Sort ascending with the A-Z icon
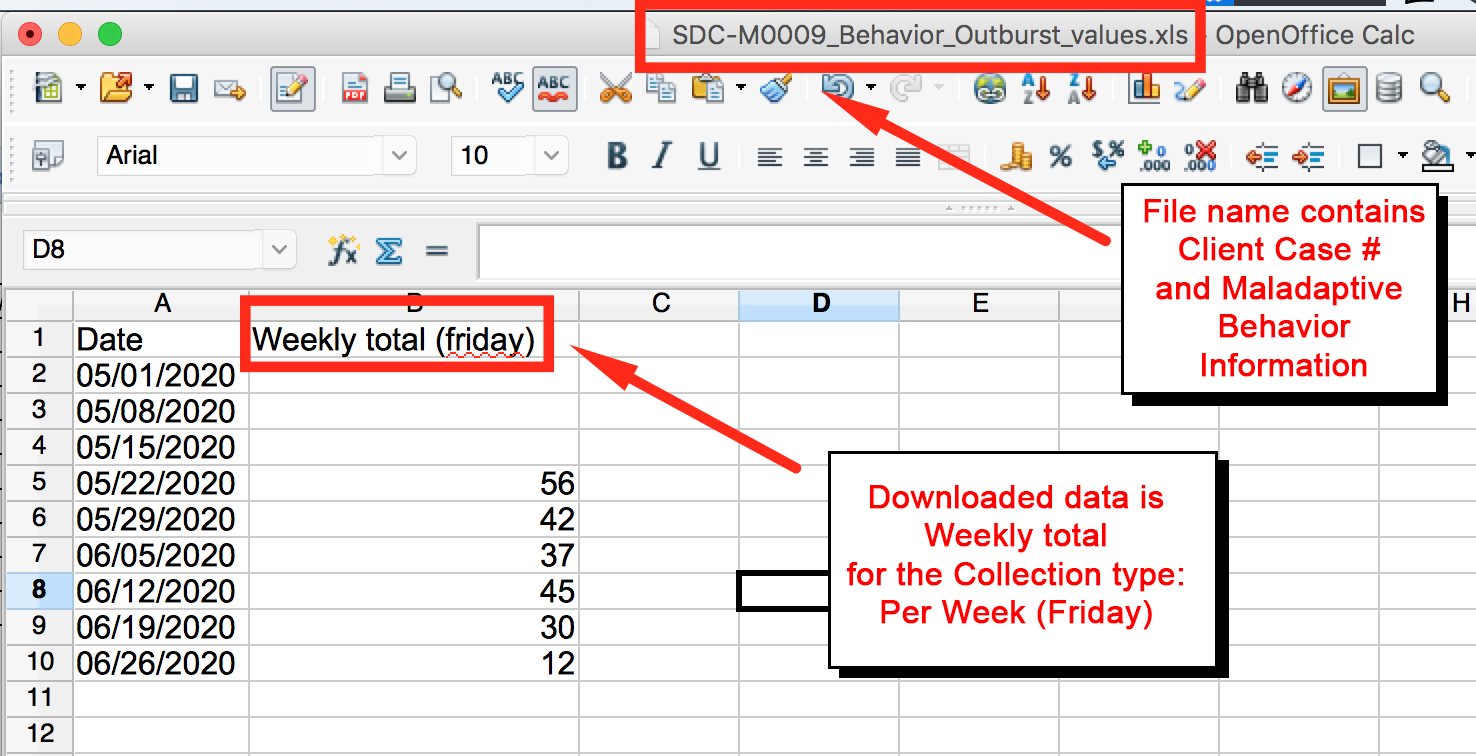Viewport: 1476px width, 756px height. [x=1036, y=89]
